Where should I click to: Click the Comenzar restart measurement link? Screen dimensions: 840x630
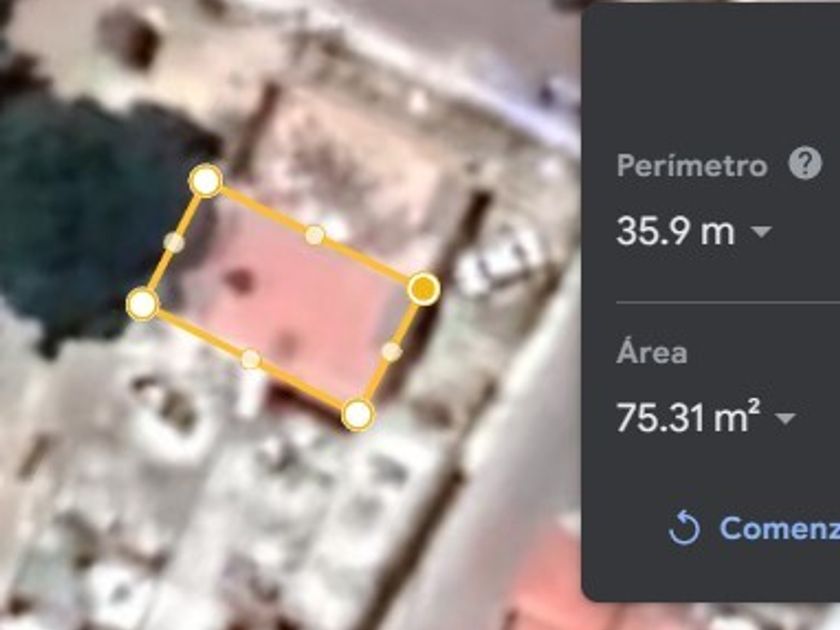point(779,528)
